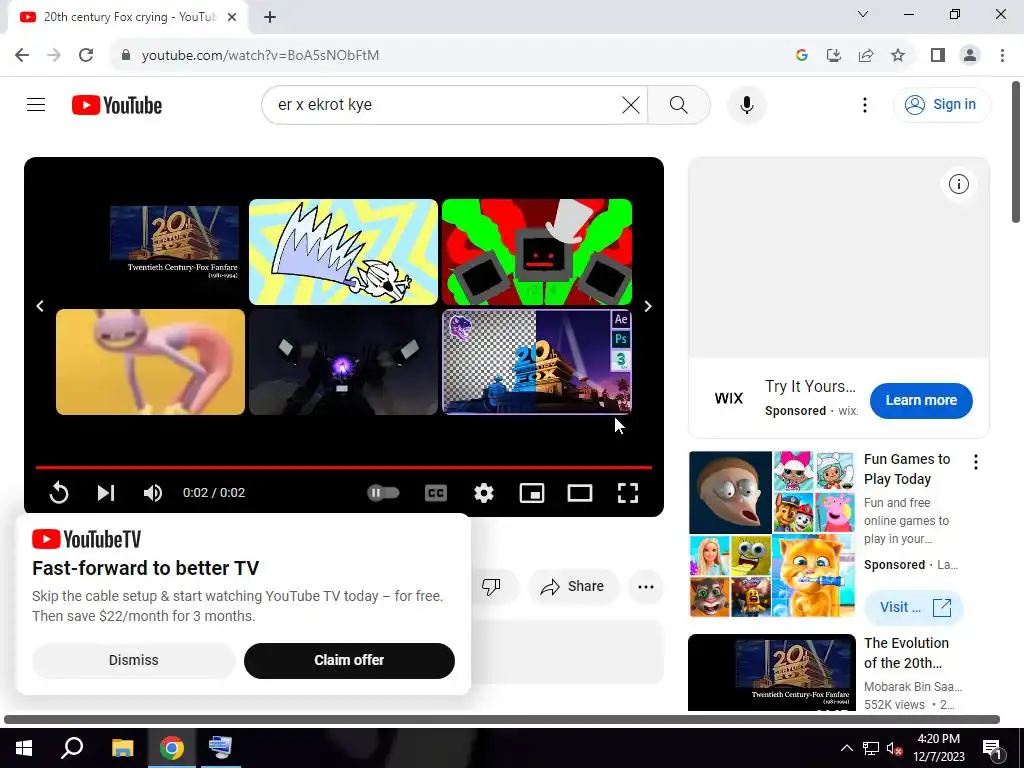The width and height of the screenshot is (1024, 768).
Task: Reload the page
Action: pos(86,55)
